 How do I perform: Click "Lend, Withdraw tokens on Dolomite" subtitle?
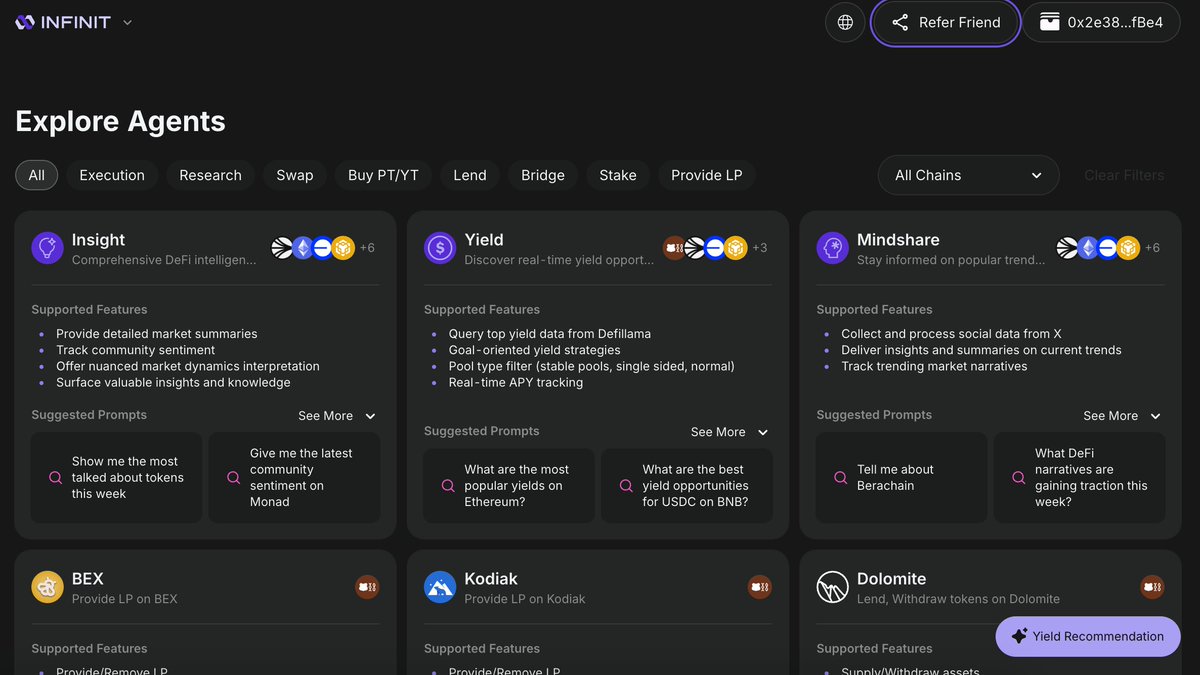[958, 599]
